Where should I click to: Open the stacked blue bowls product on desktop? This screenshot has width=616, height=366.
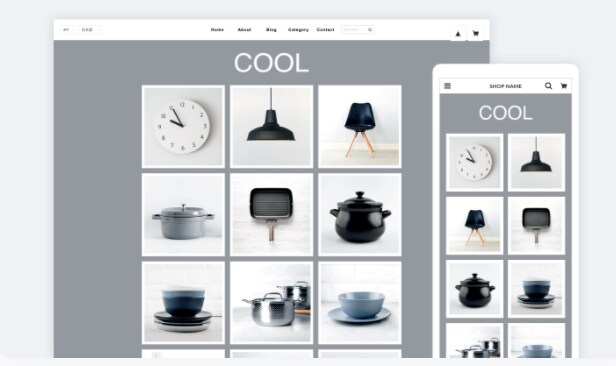pos(183,303)
